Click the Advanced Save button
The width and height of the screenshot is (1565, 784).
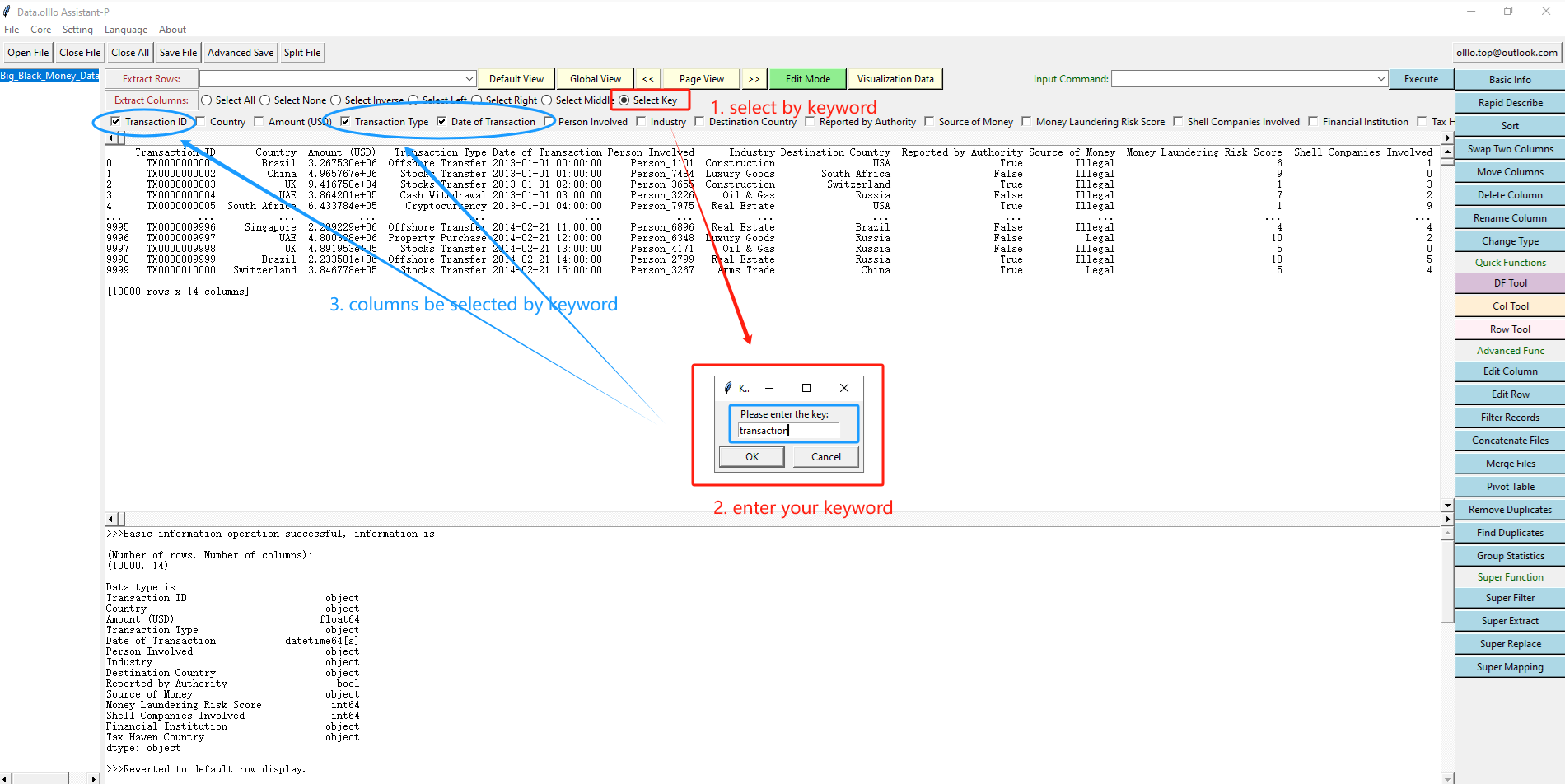tap(241, 53)
